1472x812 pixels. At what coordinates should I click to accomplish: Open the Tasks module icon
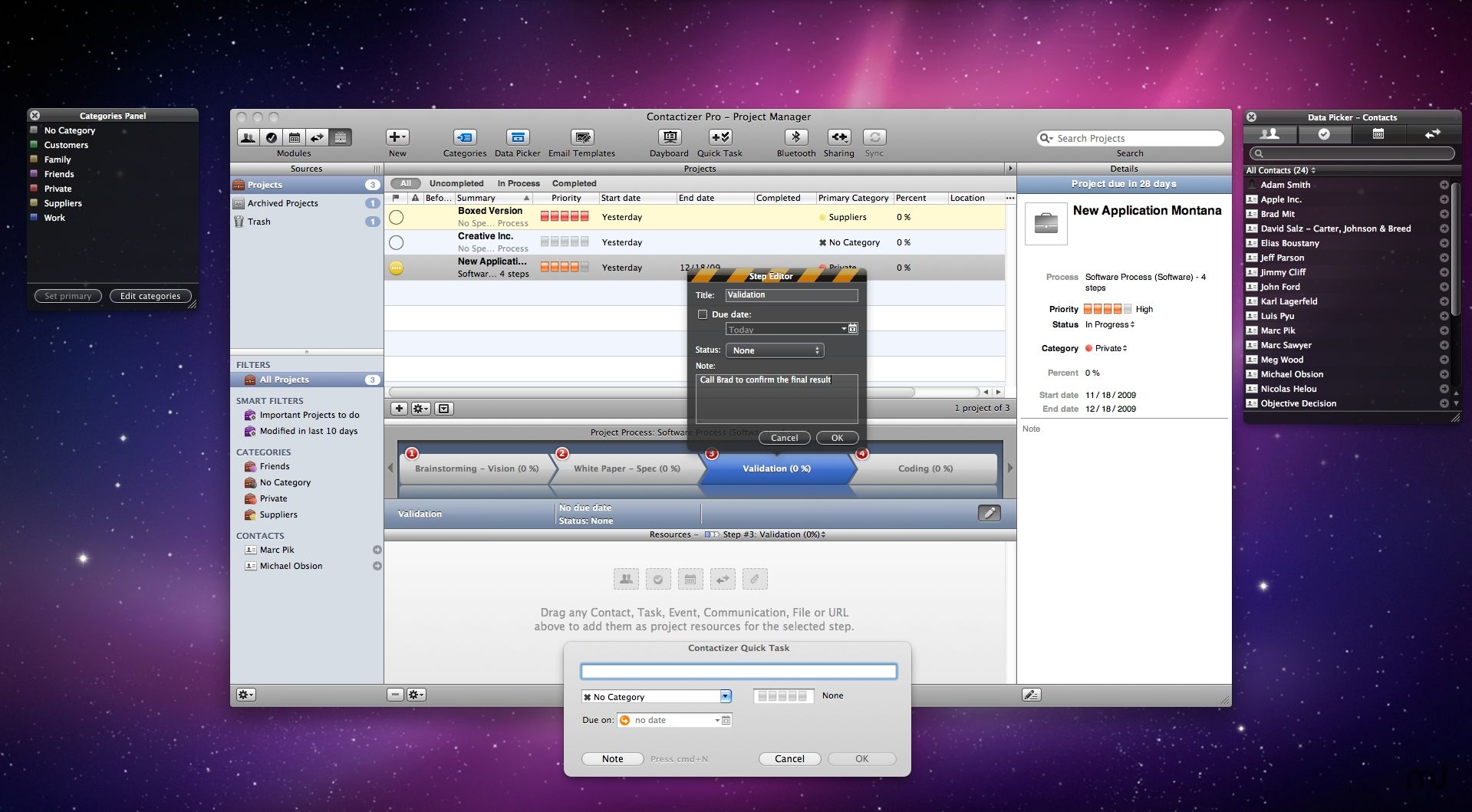(x=272, y=137)
